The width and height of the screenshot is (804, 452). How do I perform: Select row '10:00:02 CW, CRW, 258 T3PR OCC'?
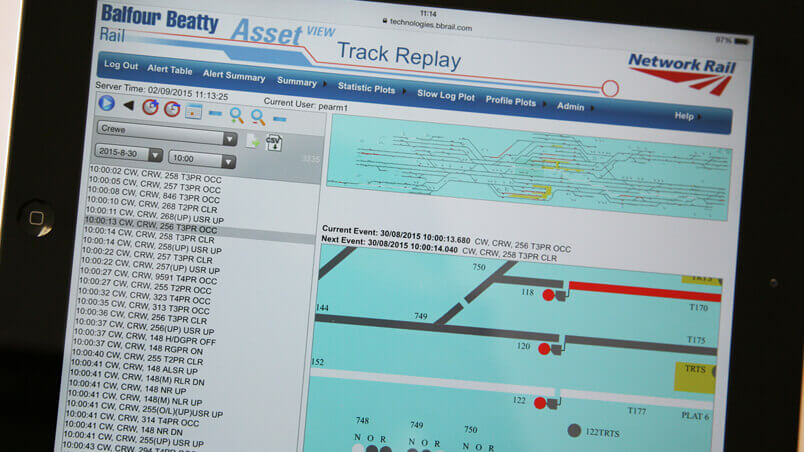[156, 174]
